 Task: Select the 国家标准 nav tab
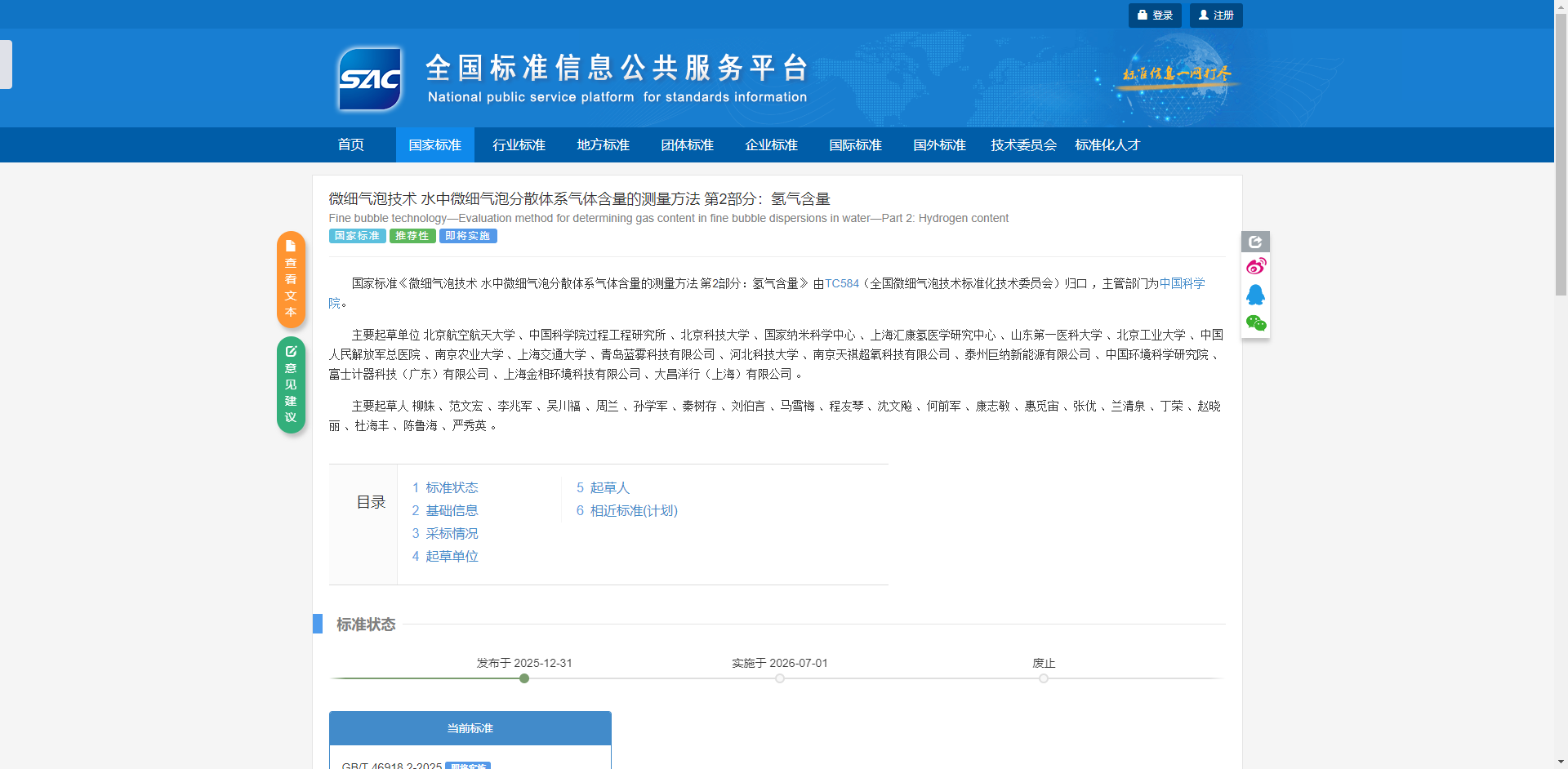point(434,144)
